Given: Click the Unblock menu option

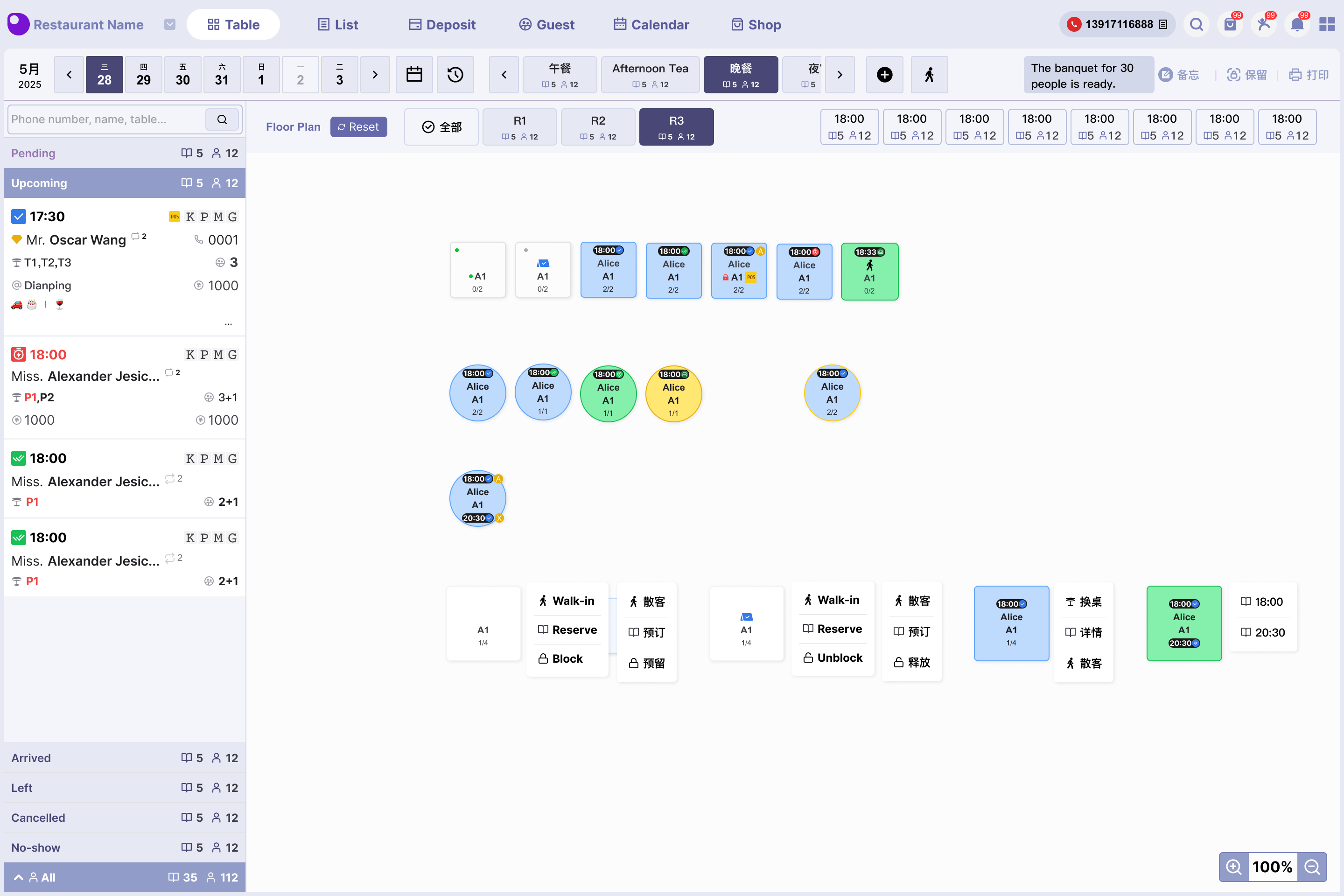Looking at the screenshot, I should click(833, 658).
